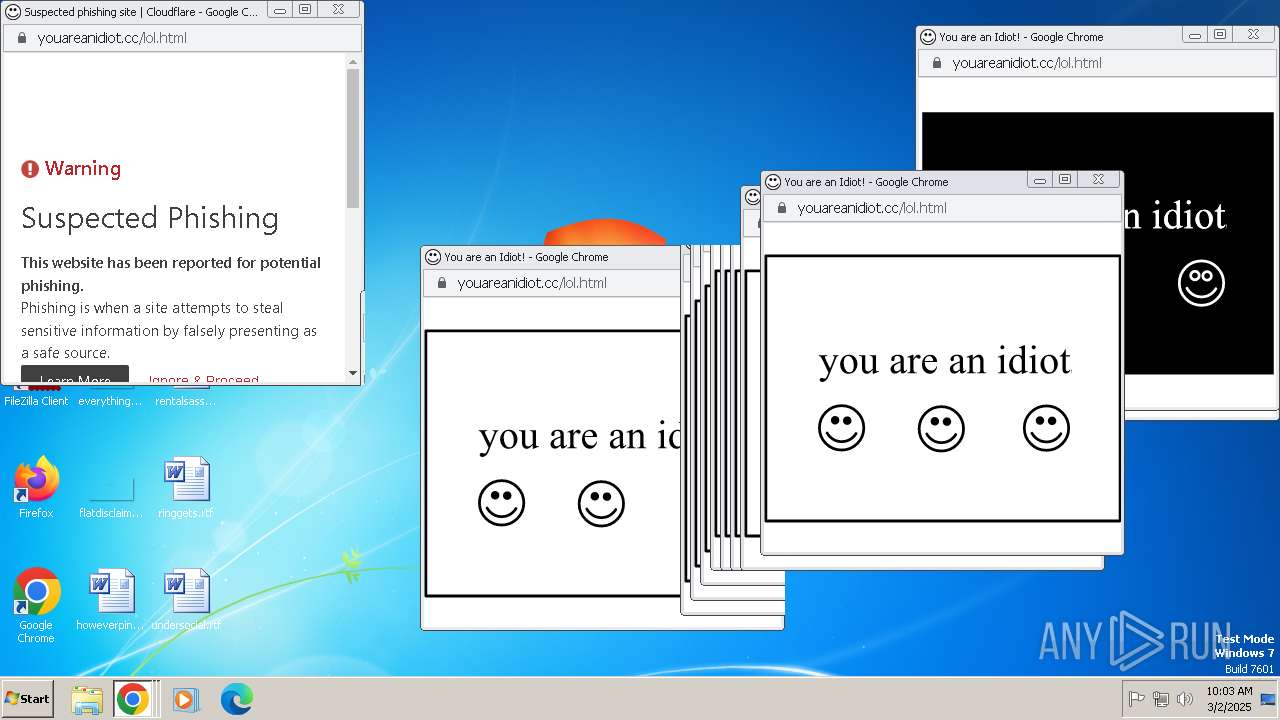Screen dimensions: 1280x720
Task: Launch Microsoft Edge from the taskbar
Action: point(236,699)
